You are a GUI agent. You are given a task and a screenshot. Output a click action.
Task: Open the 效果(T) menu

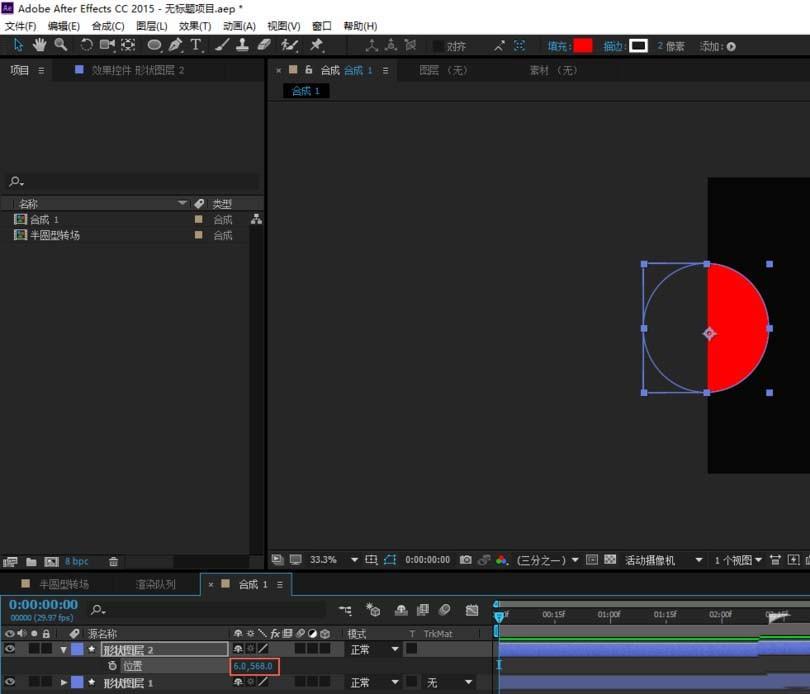coord(195,26)
